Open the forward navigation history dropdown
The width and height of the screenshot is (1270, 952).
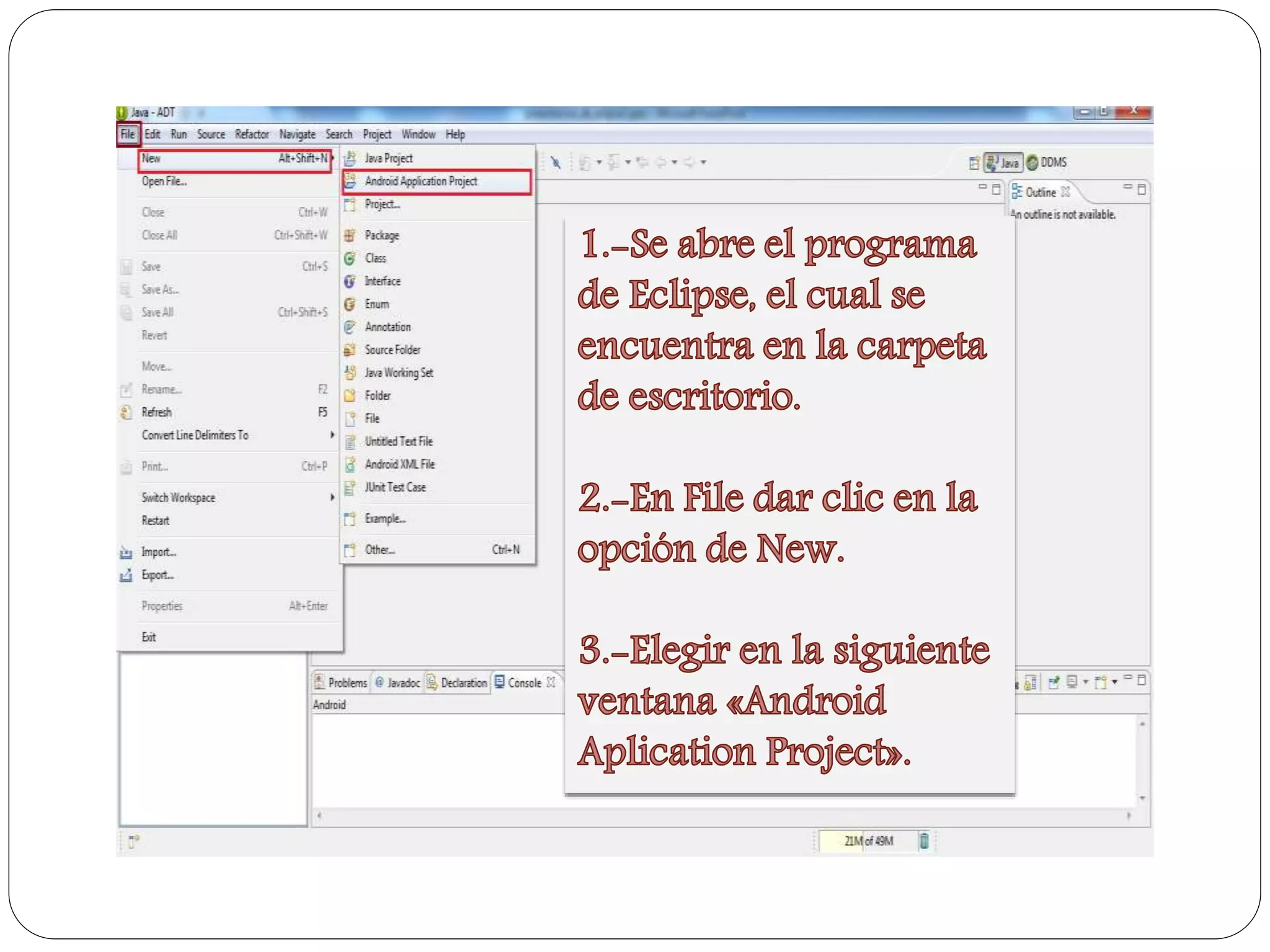703,162
